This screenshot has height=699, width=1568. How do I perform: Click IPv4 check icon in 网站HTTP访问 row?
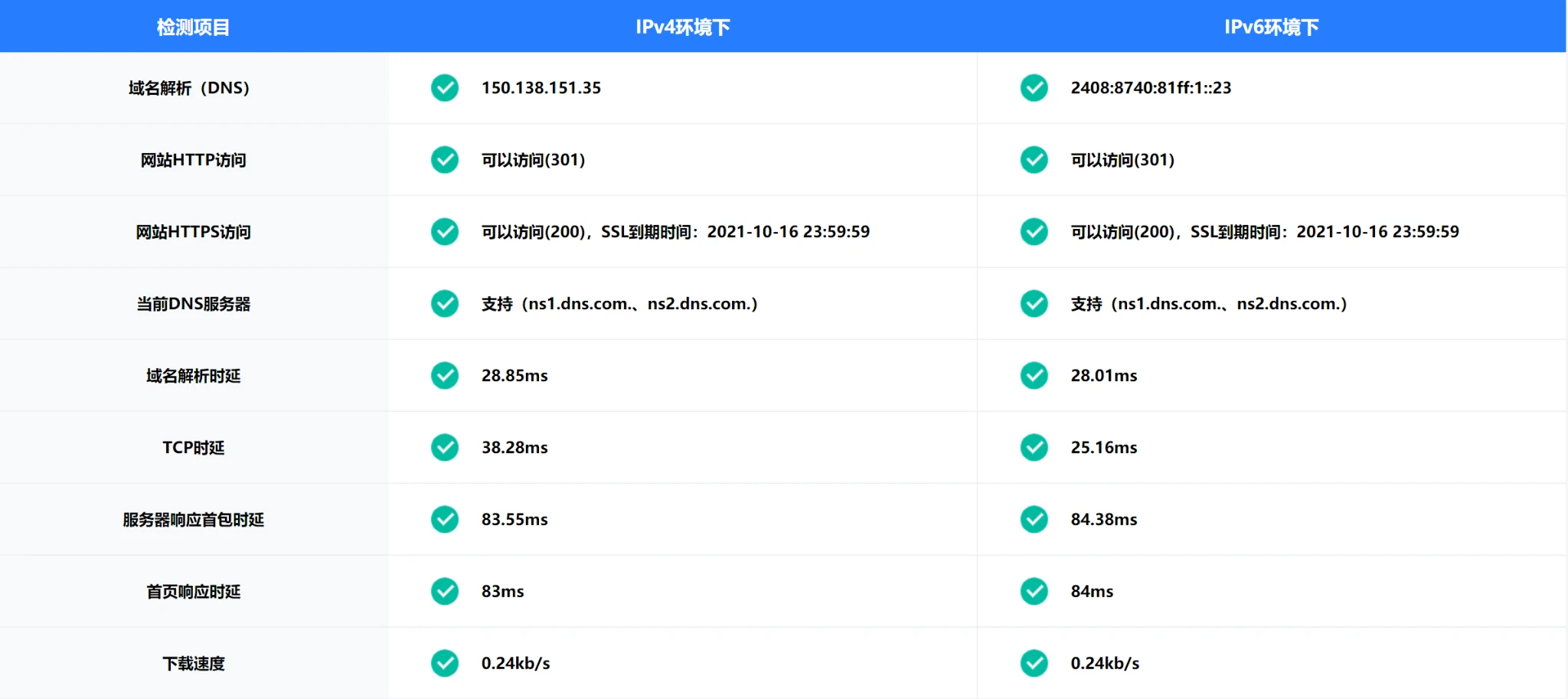444,160
